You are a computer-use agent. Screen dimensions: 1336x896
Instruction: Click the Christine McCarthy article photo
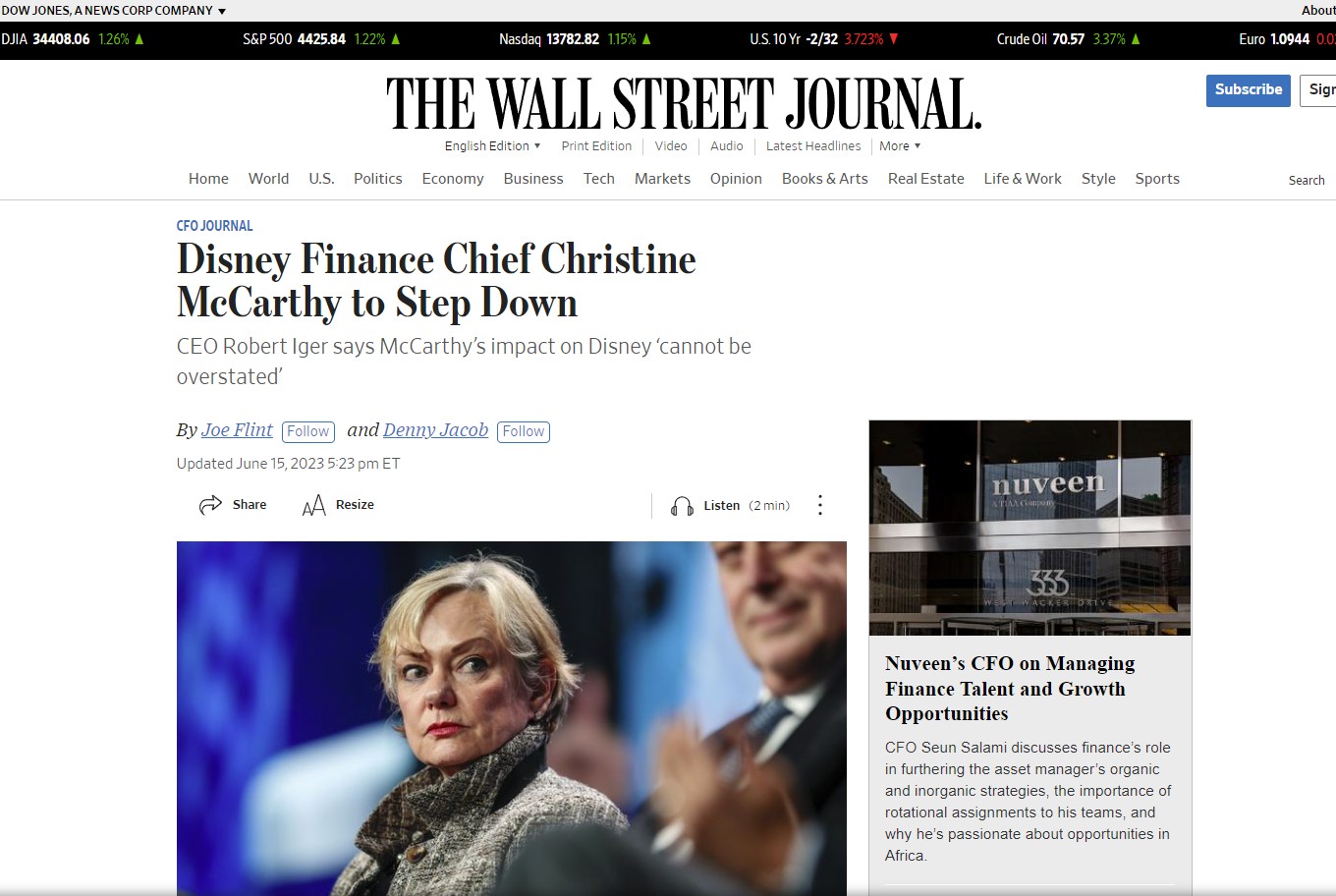(x=511, y=718)
